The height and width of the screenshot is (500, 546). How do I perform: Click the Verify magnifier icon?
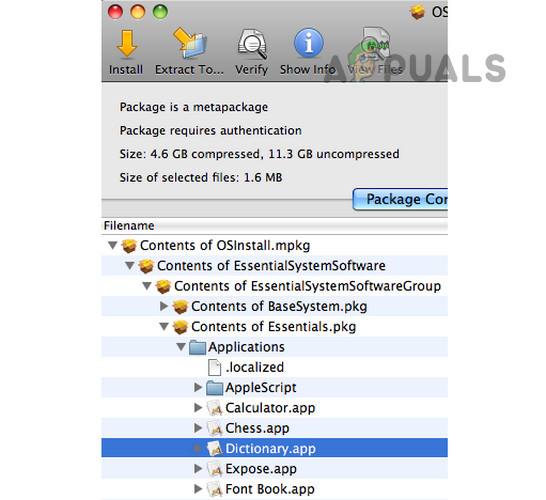pyautogui.click(x=252, y=44)
